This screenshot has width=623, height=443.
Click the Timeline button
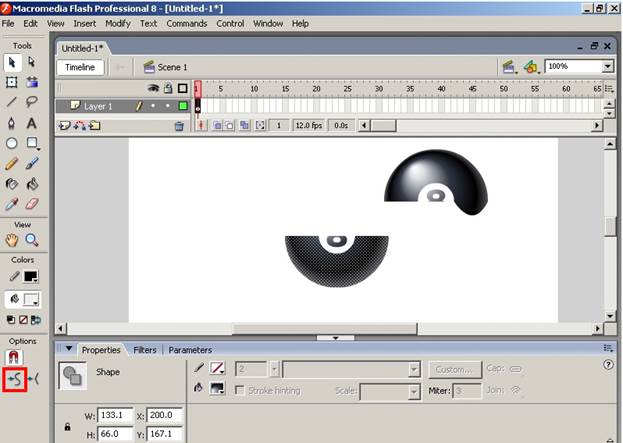click(x=80, y=67)
